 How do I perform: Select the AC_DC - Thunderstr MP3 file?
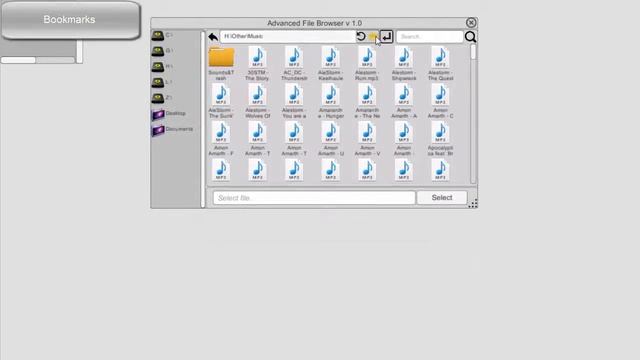[294, 63]
